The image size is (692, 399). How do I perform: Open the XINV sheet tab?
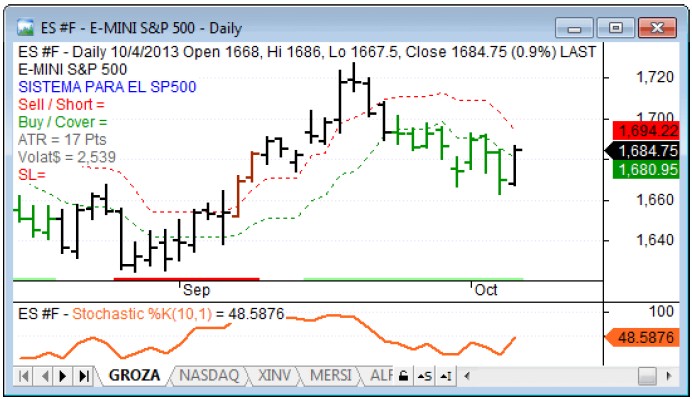coord(274,376)
